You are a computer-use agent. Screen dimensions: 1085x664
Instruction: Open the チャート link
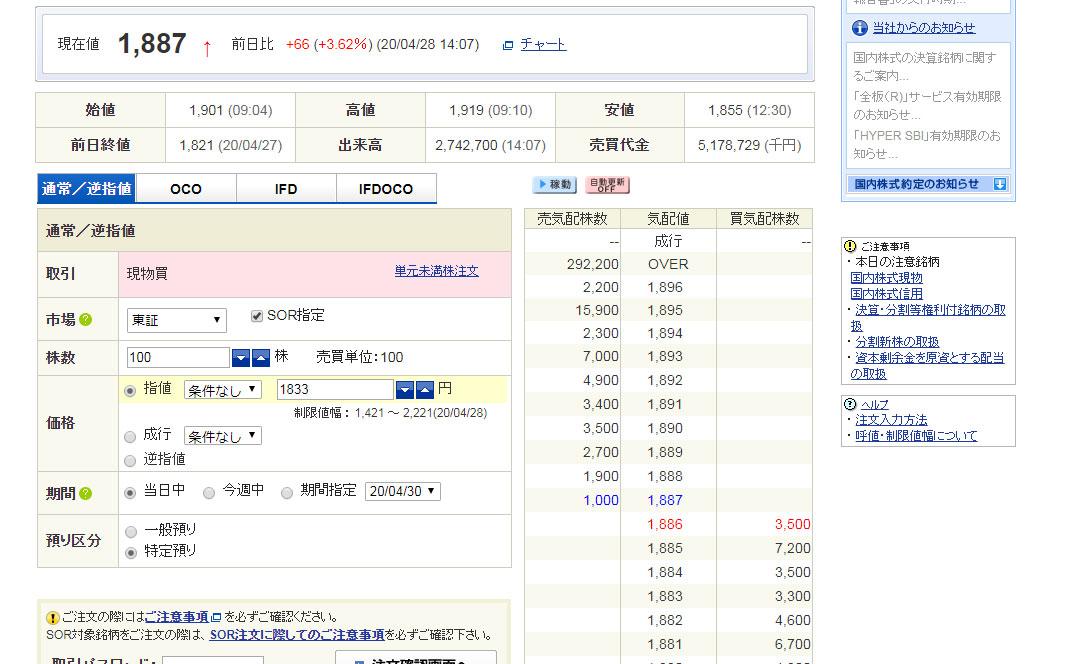click(543, 44)
